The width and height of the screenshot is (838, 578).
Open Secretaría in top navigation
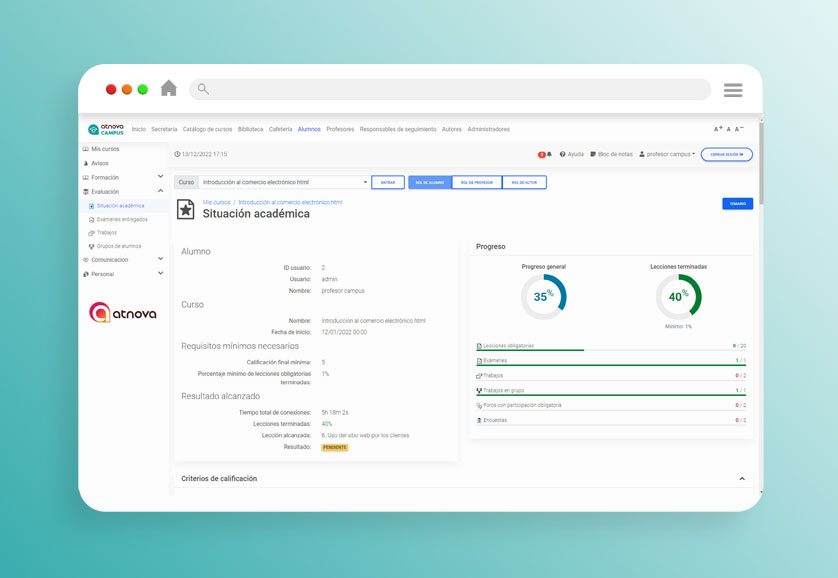[164, 129]
